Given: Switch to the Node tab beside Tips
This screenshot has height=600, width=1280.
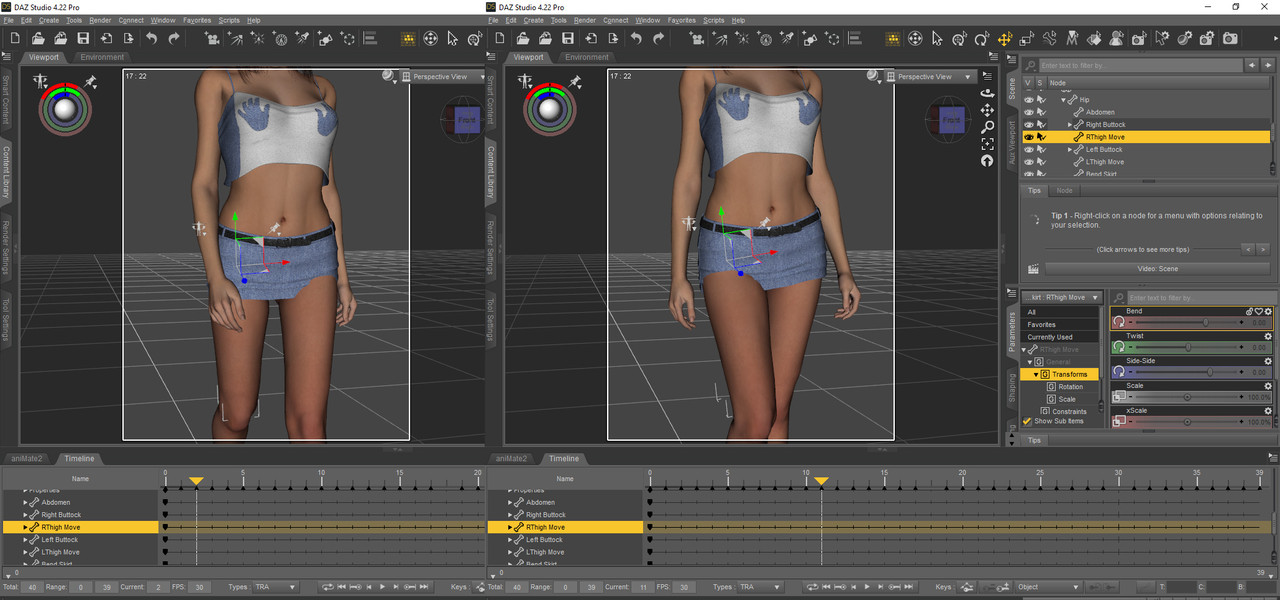Looking at the screenshot, I should (1064, 190).
